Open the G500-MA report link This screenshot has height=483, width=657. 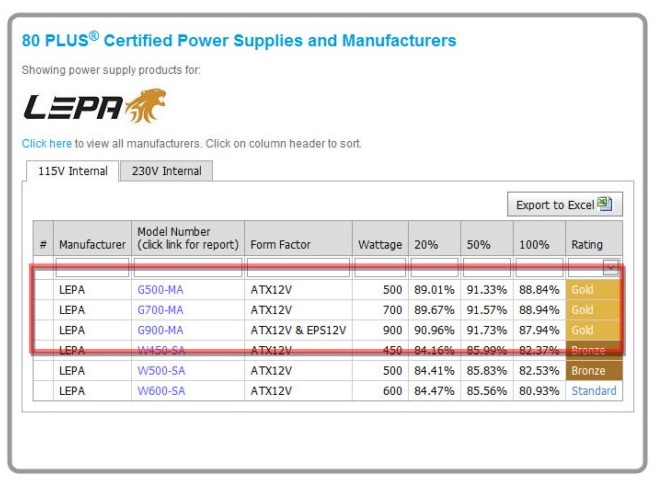[x=160, y=290]
